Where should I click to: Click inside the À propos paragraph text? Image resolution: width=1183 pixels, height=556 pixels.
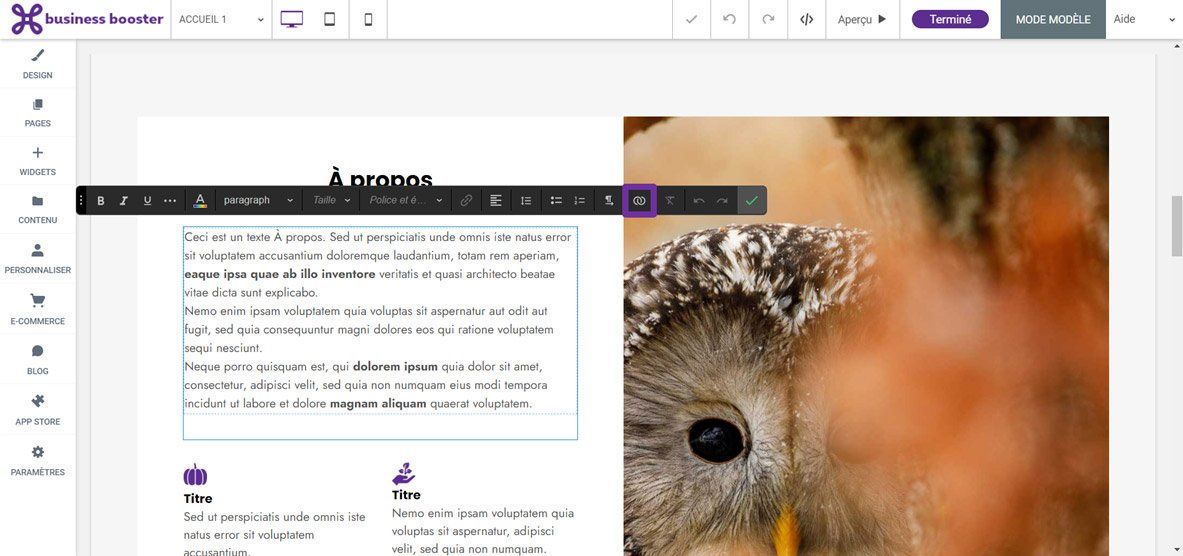coord(379,321)
